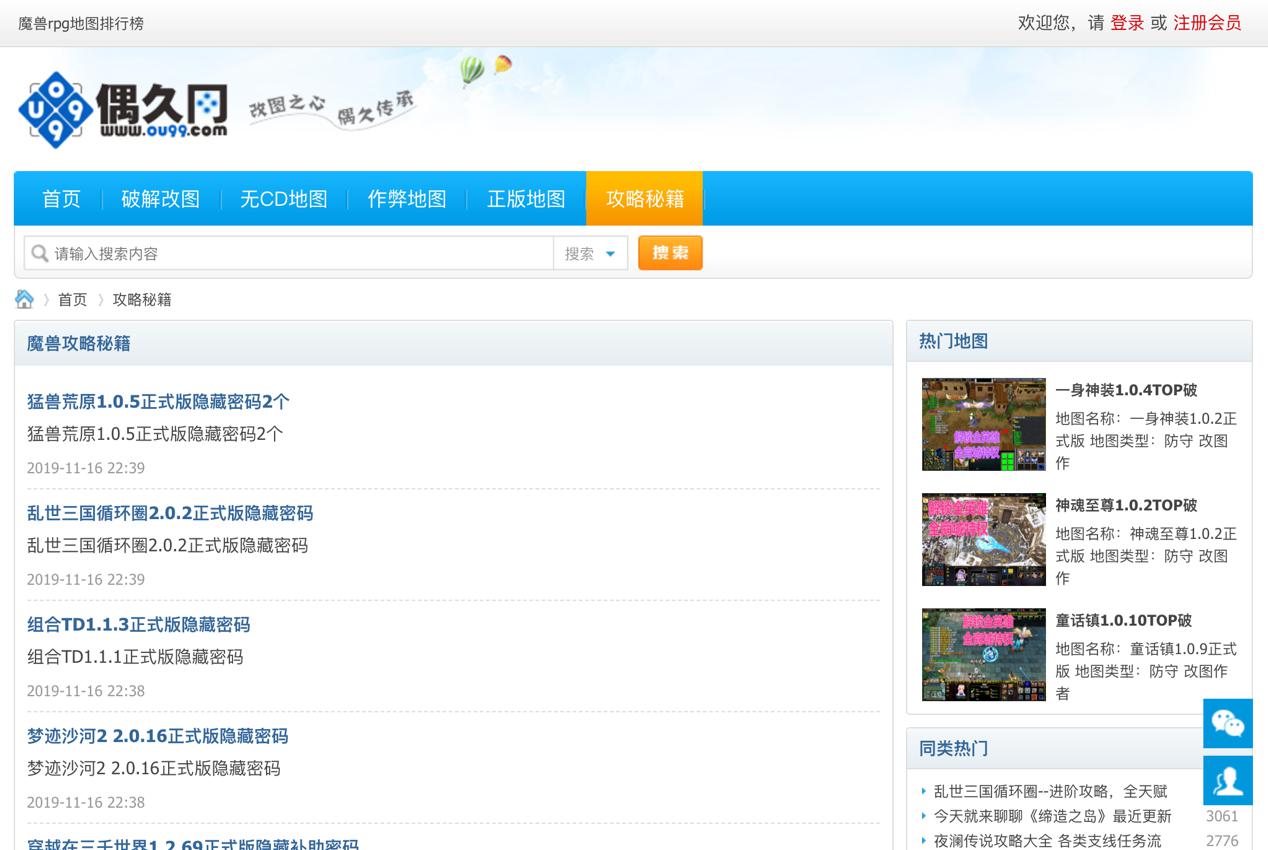The image size is (1268, 850).
Task: Click the magnifier icon in search box
Action: click(x=40, y=253)
